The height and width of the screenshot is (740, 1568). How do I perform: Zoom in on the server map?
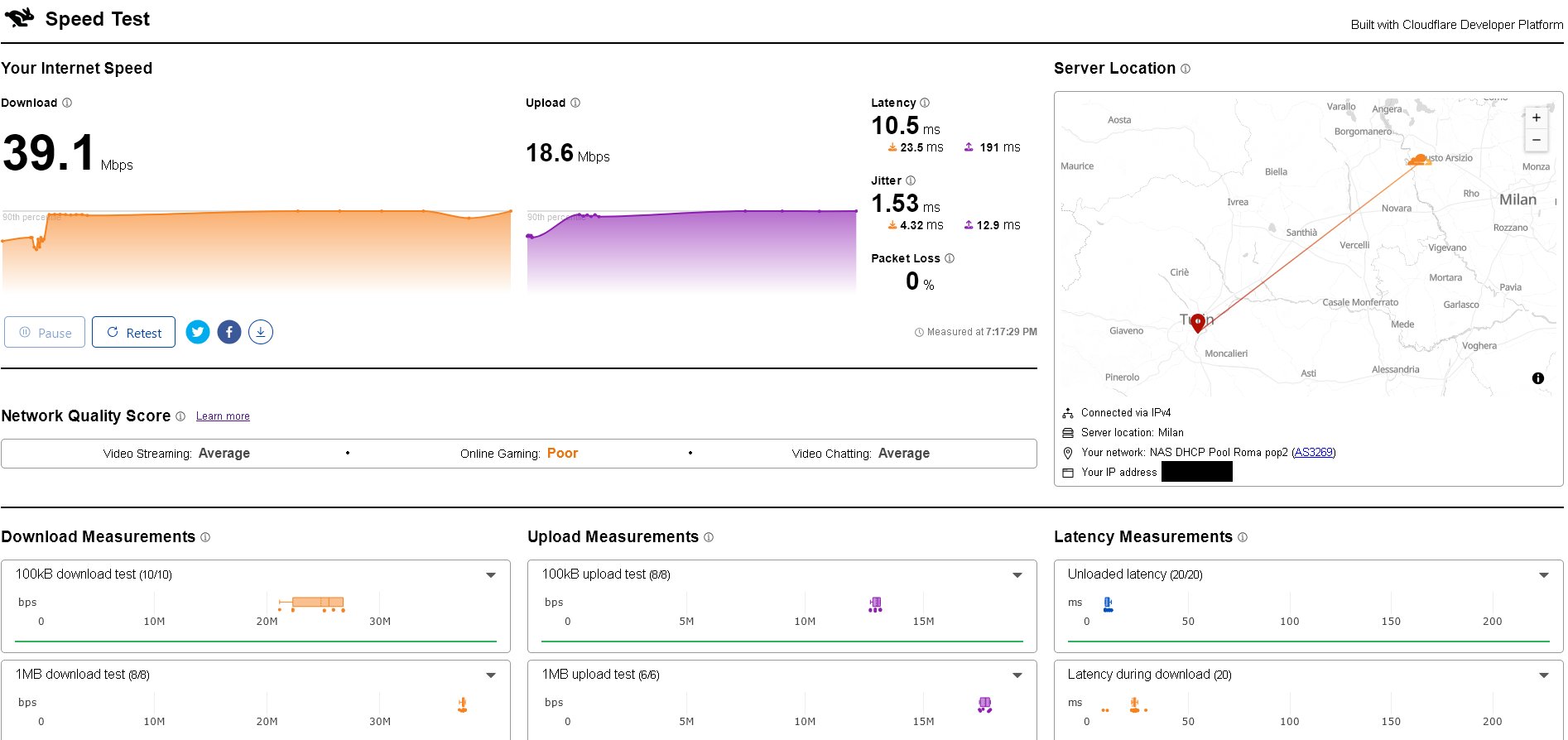click(x=1536, y=118)
